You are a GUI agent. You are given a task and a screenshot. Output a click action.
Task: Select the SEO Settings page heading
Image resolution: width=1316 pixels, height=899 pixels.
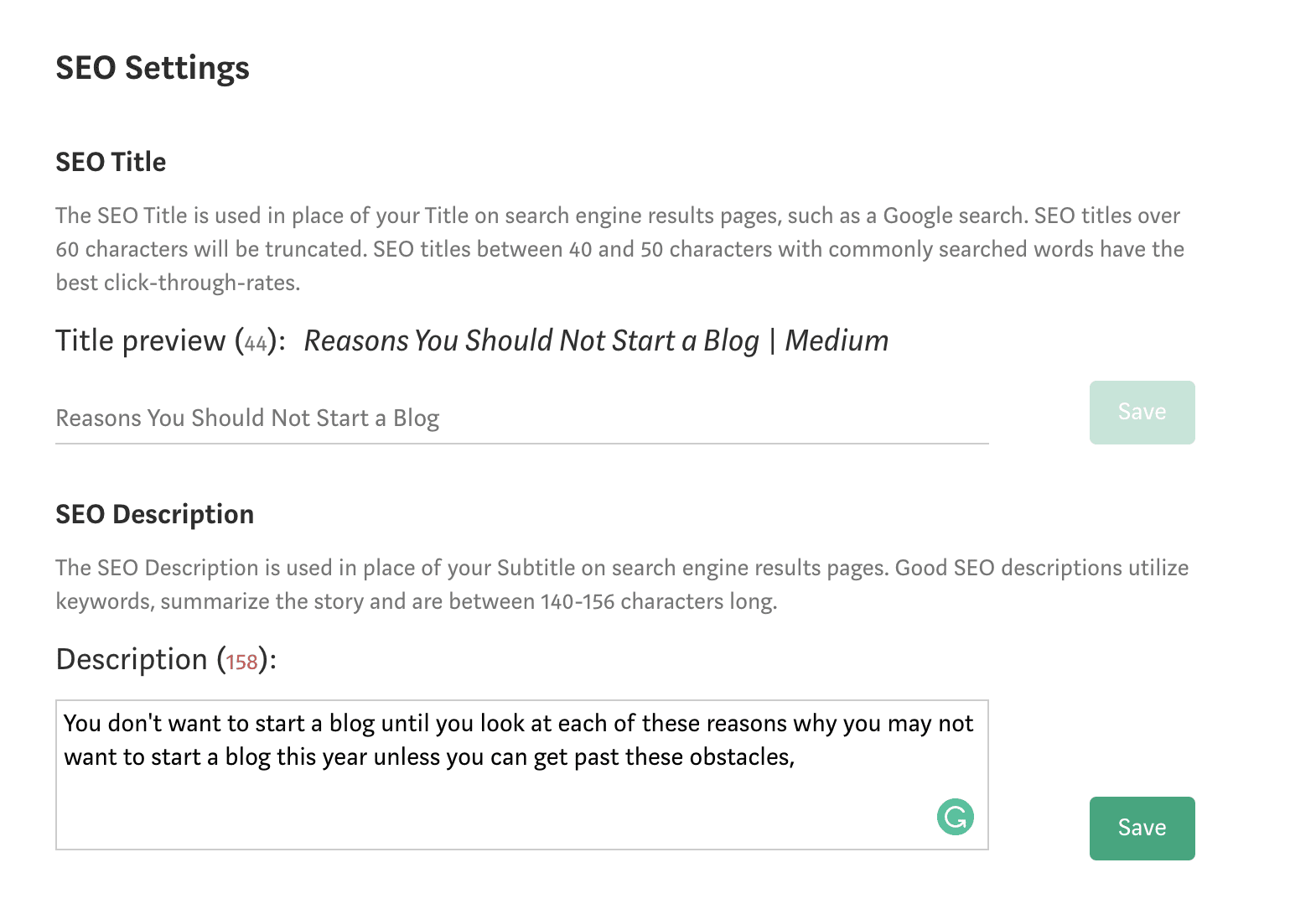click(153, 68)
